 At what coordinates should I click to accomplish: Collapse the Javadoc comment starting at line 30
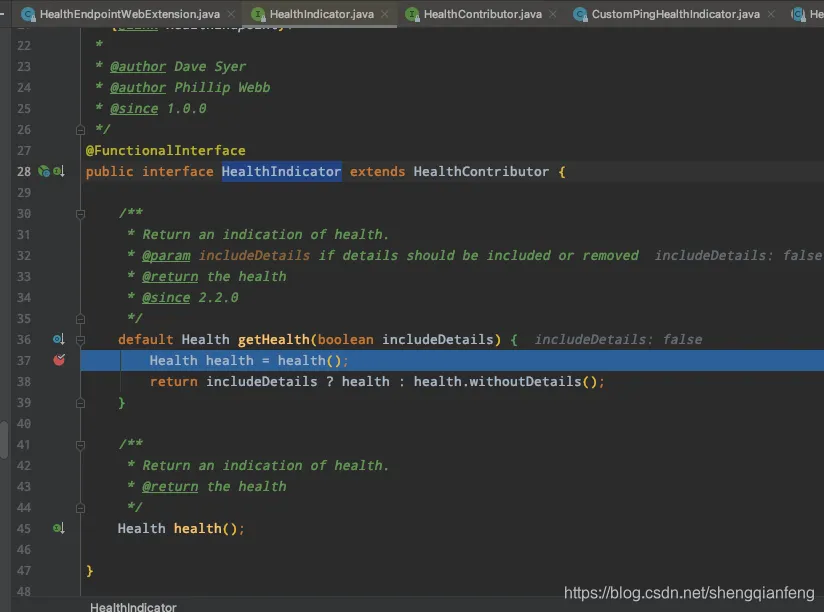click(x=80, y=214)
